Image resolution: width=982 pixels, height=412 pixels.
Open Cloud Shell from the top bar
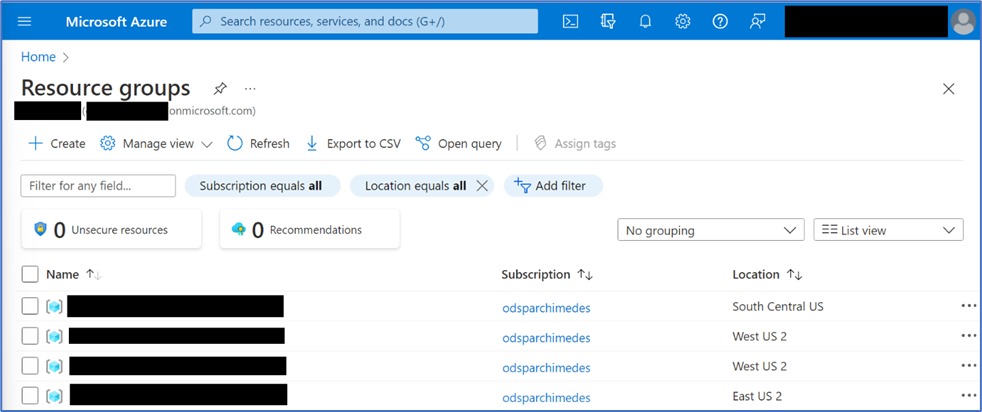[x=570, y=21]
